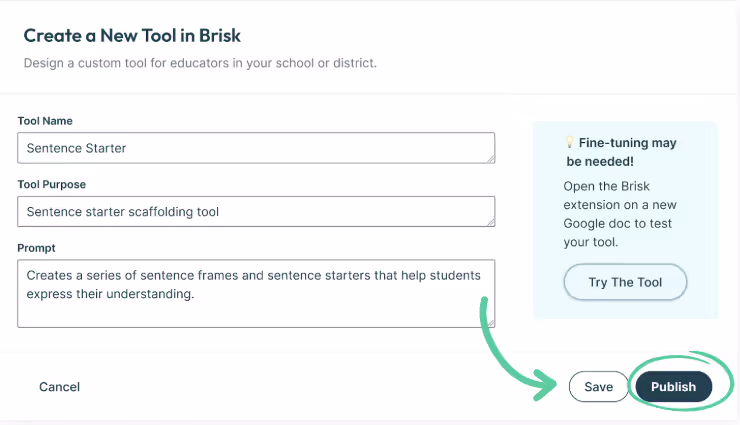Screen dimensions: 740x425
Task: Click the "Create a New Tool in Brisk" heading
Action: 132,36
